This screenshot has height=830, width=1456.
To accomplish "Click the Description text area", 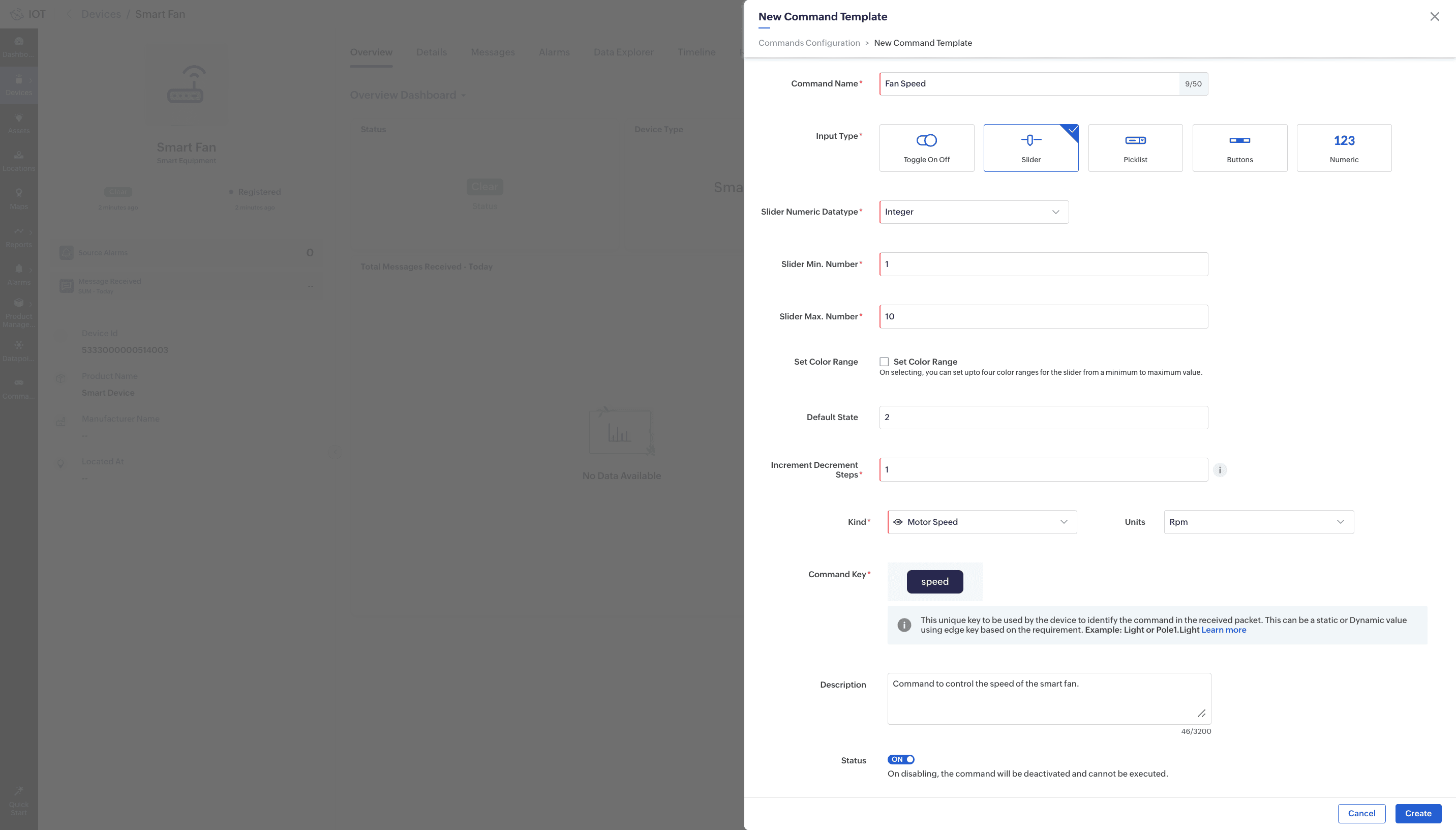I will (1048, 698).
